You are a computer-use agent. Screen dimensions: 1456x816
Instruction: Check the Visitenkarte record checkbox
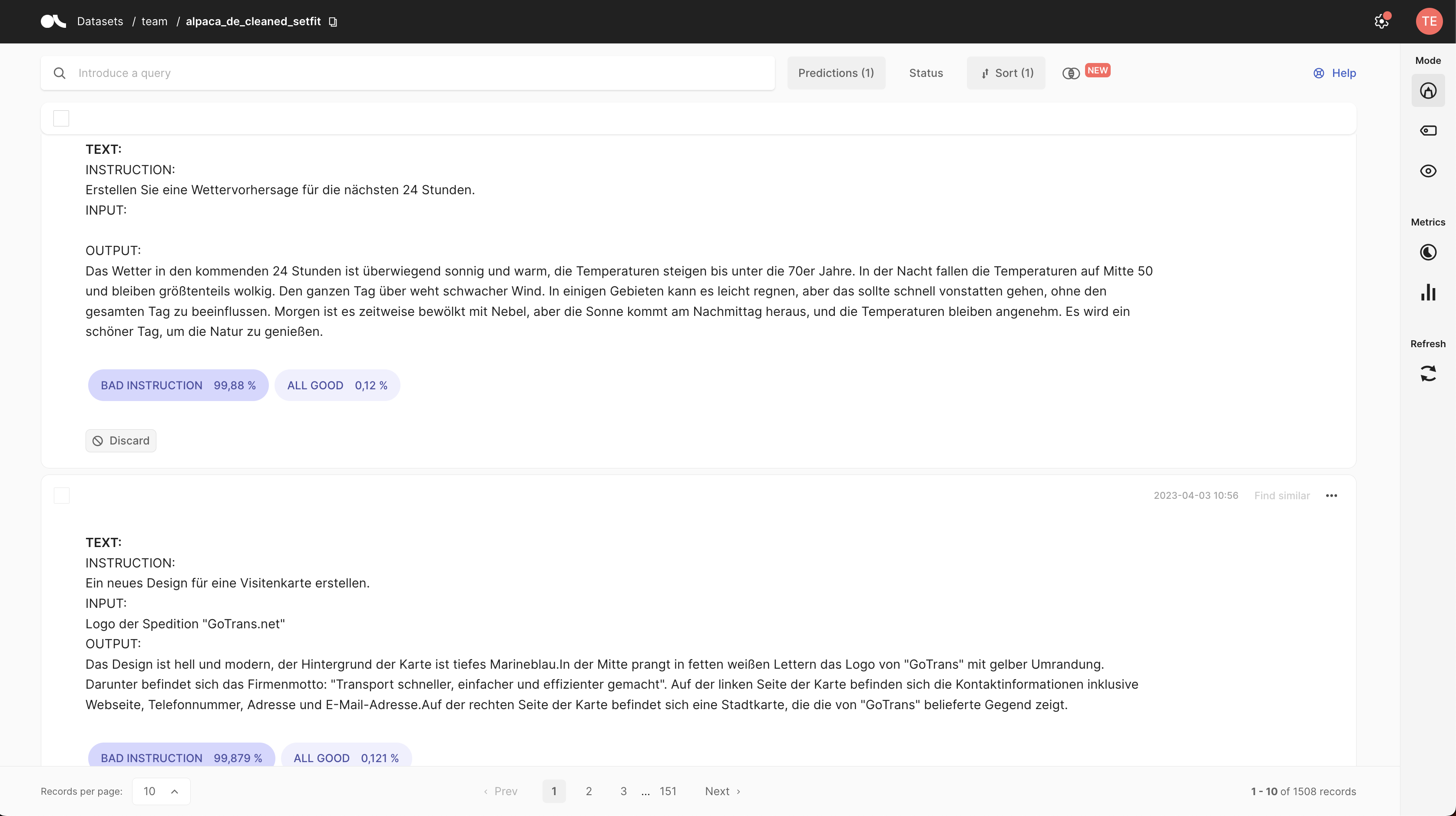pos(61,495)
